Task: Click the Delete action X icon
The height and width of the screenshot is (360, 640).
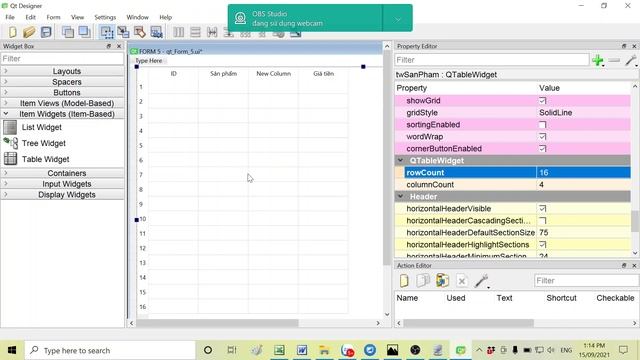Action: (x=462, y=281)
